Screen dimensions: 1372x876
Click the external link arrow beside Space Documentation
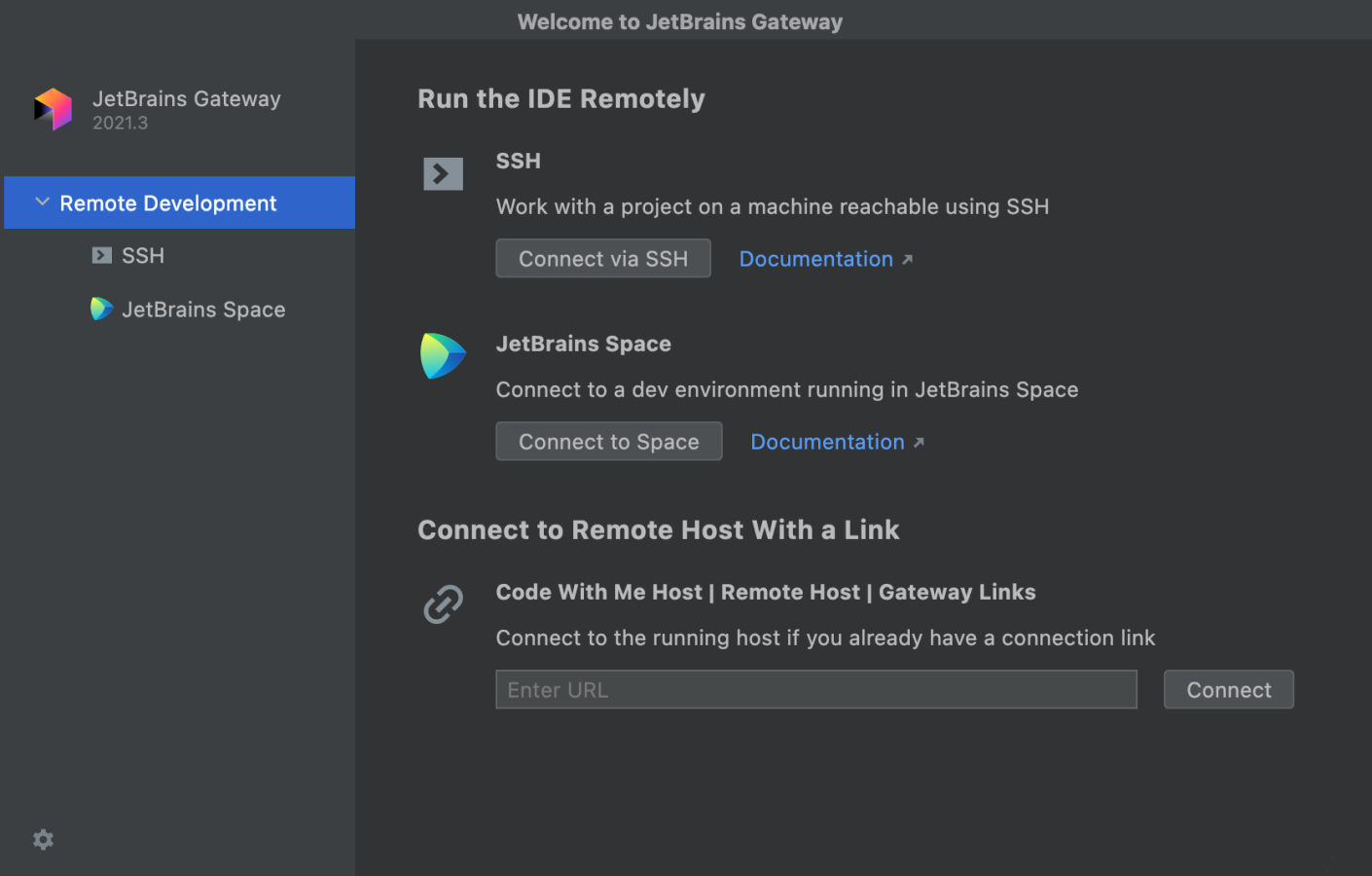pos(919,441)
